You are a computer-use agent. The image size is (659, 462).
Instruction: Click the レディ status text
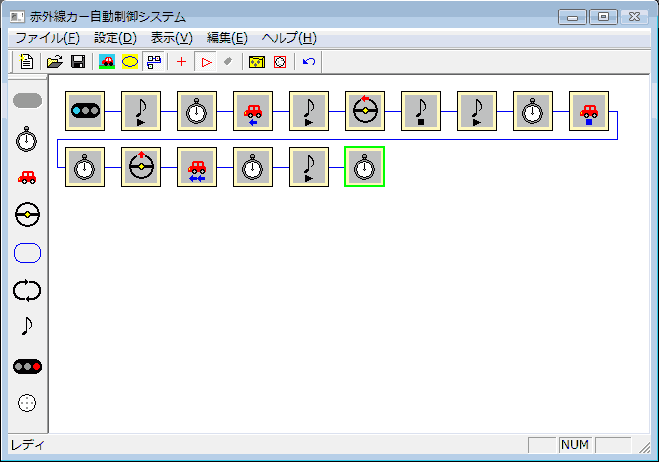[27, 445]
